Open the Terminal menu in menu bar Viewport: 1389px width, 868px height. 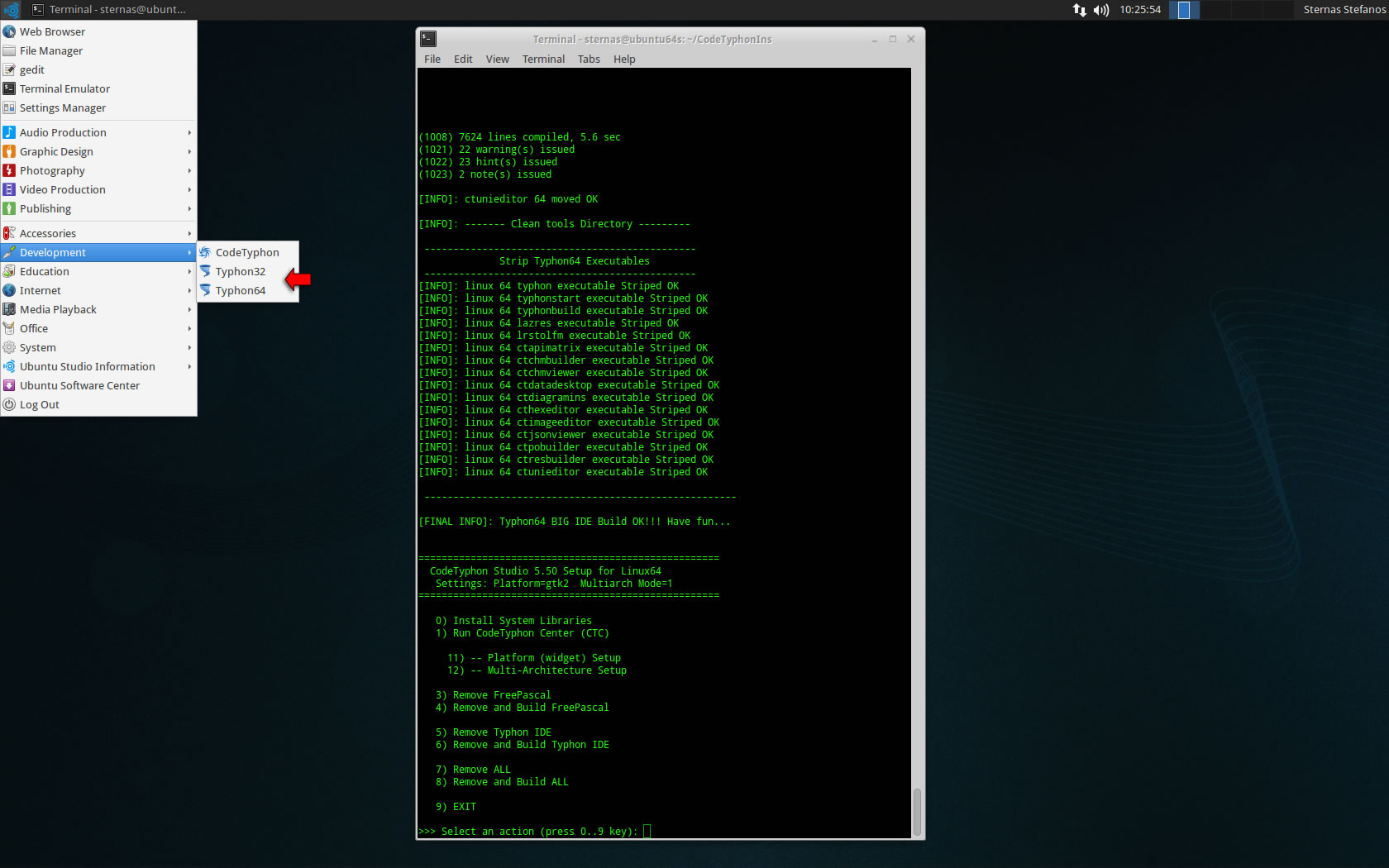pos(543,59)
